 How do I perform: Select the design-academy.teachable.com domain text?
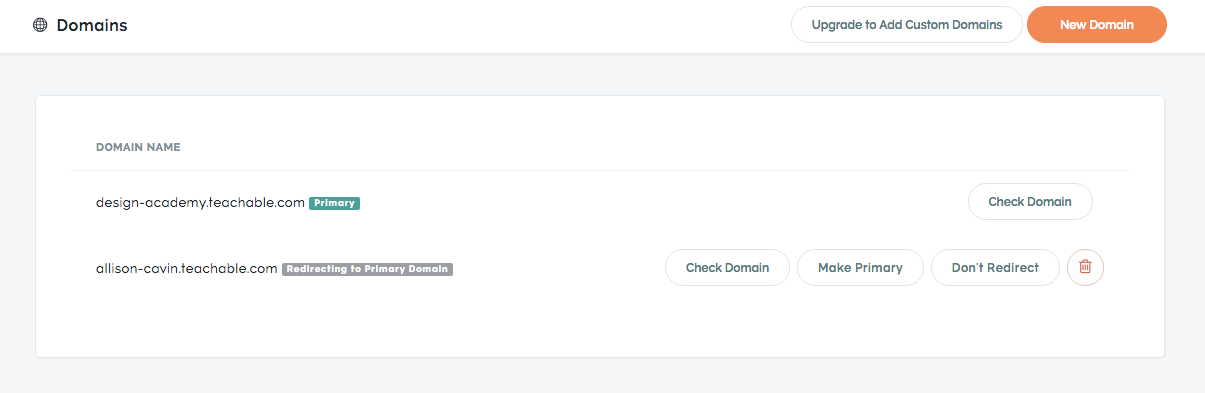click(x=200, y=202)
